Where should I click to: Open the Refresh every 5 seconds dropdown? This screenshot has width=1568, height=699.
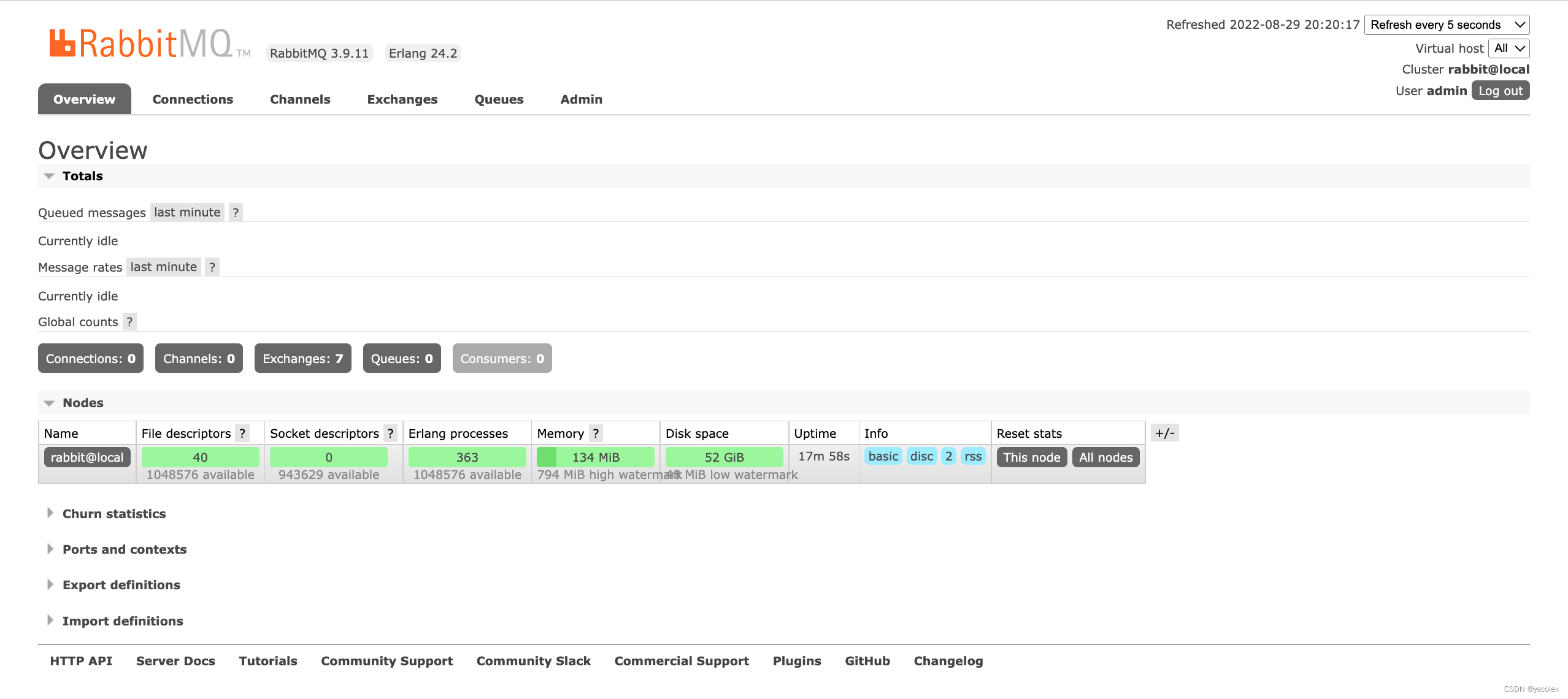coord(1447,25)
